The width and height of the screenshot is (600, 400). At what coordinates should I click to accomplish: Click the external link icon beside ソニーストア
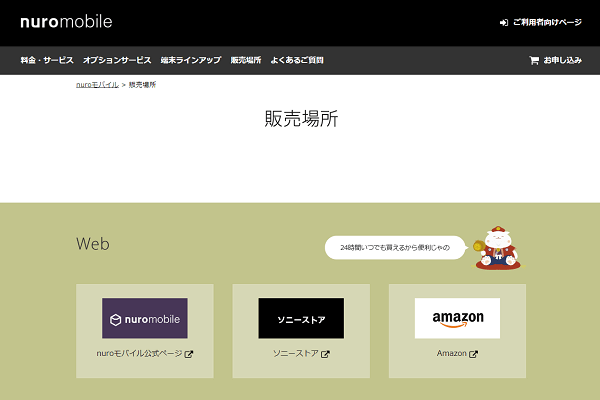[x=325, y=354]
